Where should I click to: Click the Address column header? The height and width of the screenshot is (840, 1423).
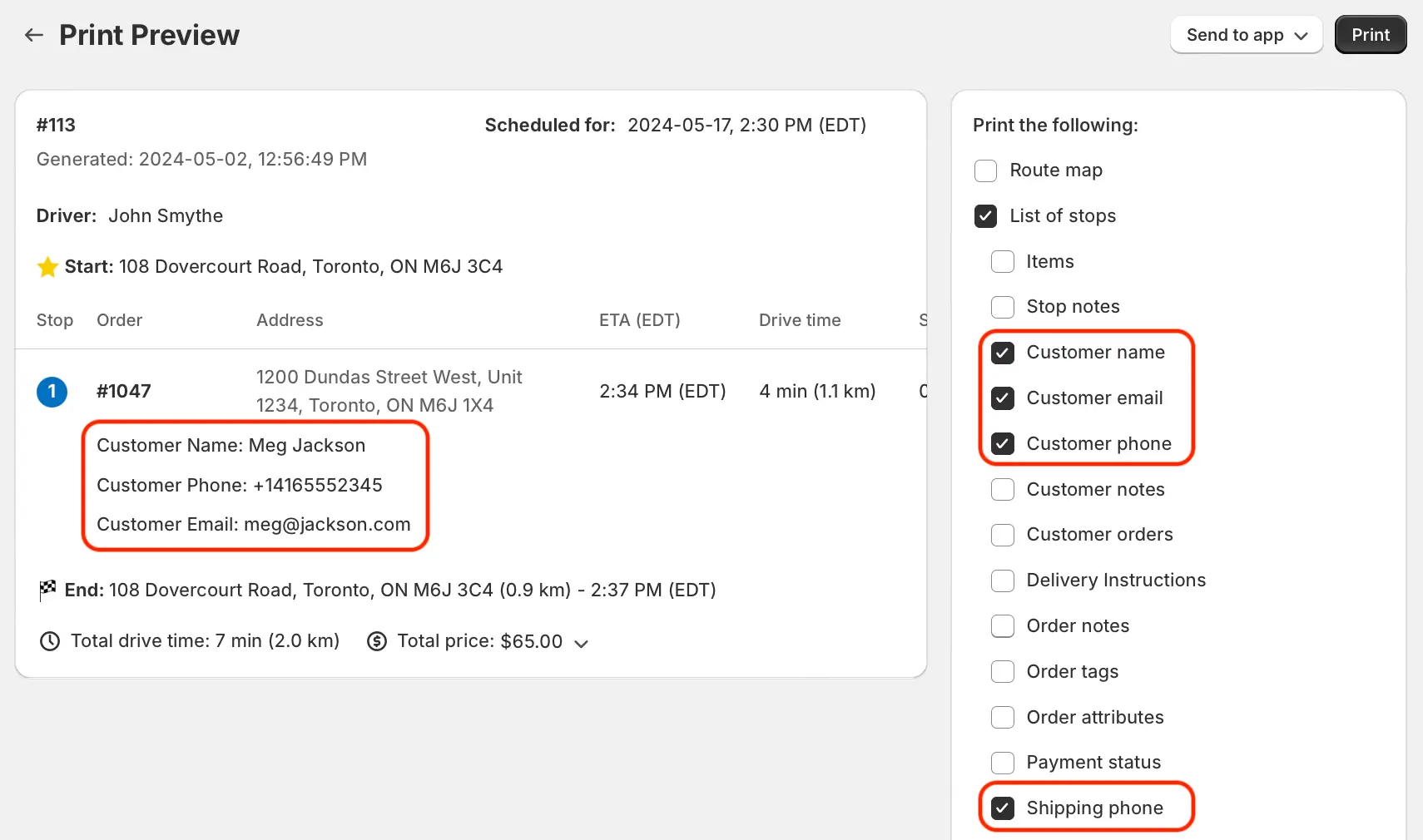(x=290, y=321)
